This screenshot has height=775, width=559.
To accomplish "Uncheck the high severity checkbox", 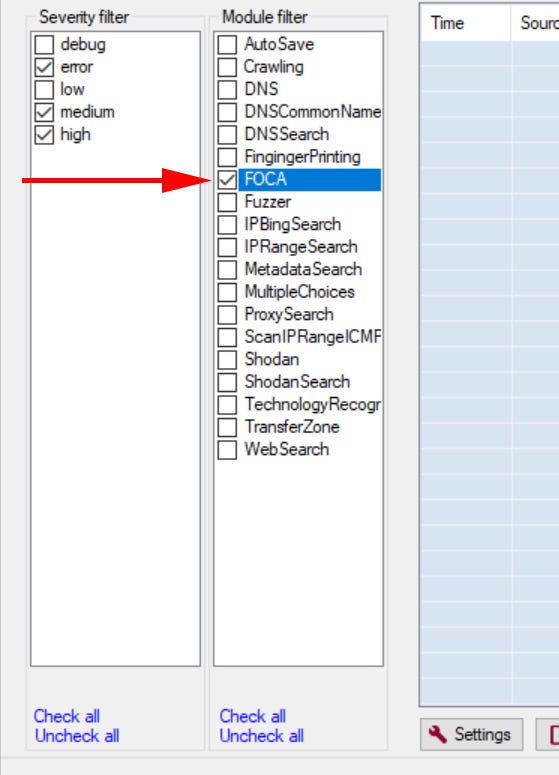I will tap(44, 134).
